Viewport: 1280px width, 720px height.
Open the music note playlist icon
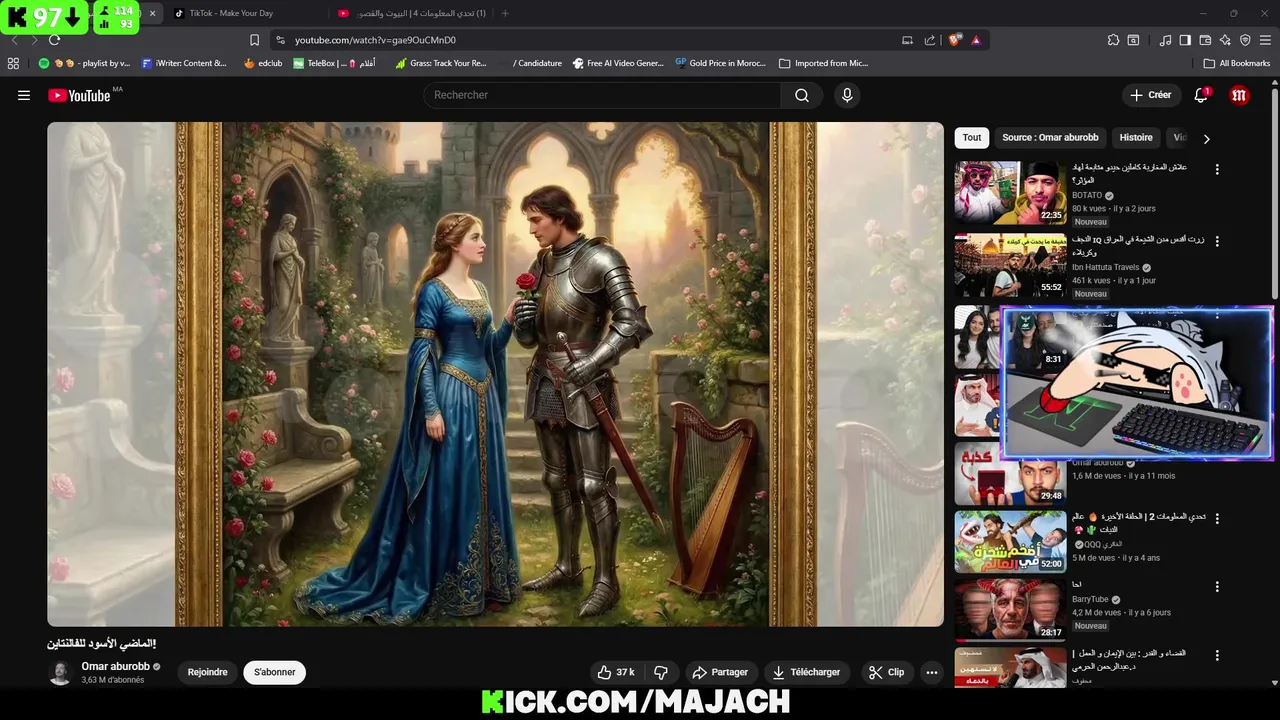1165,40
